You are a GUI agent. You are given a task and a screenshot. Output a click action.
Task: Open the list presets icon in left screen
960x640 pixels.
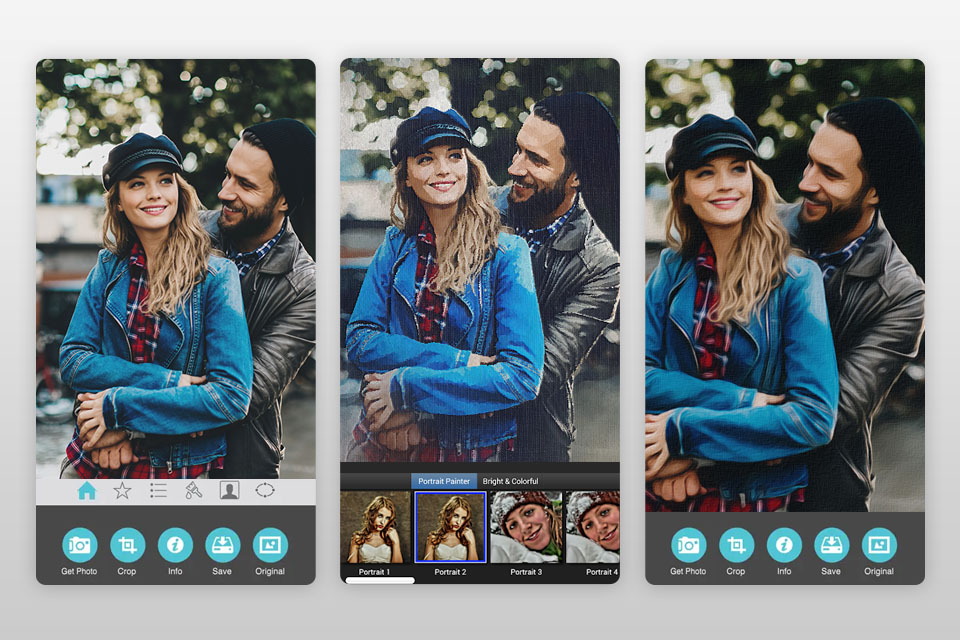[x=158, y=491]
